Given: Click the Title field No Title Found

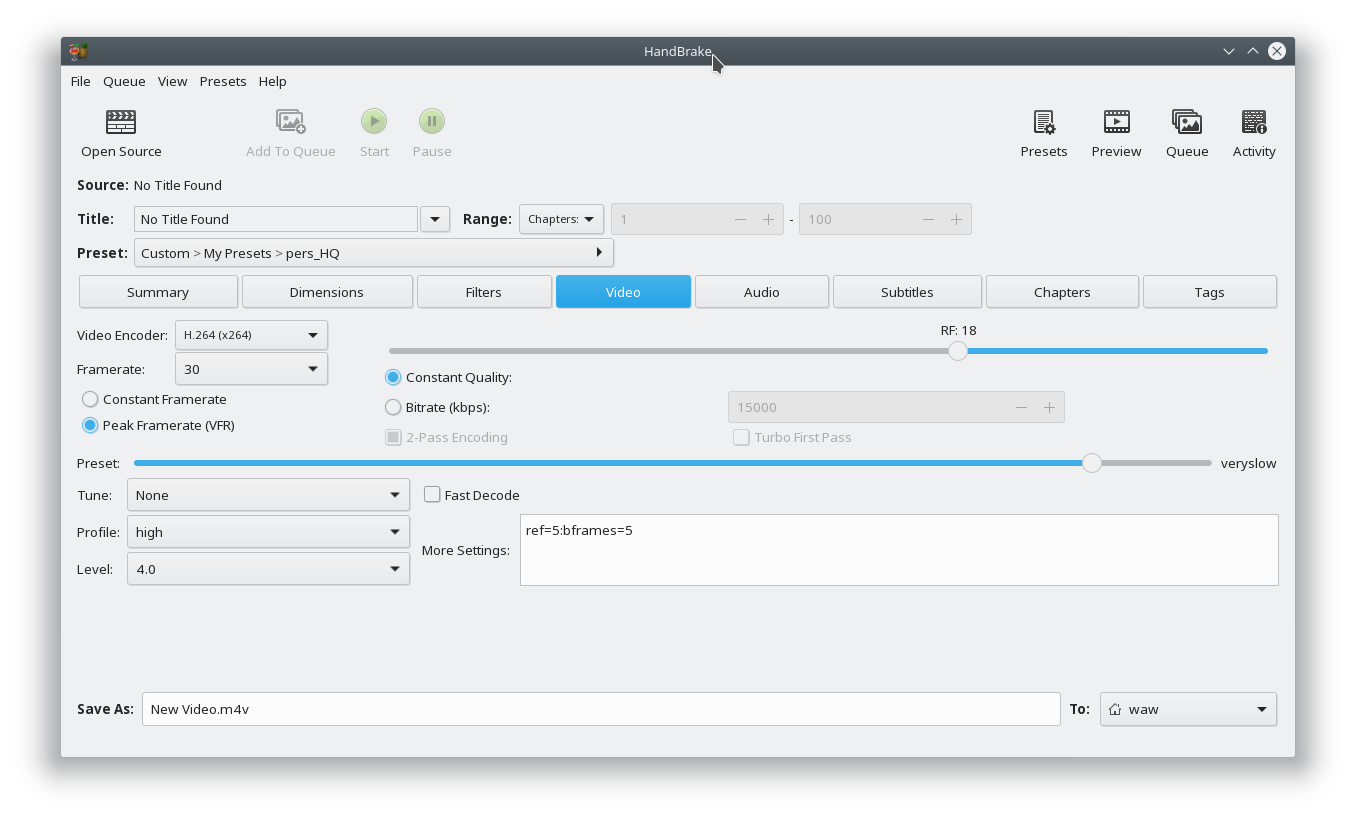Looking at the screenshot, I should pyautogui.click(x=276, y=219).
